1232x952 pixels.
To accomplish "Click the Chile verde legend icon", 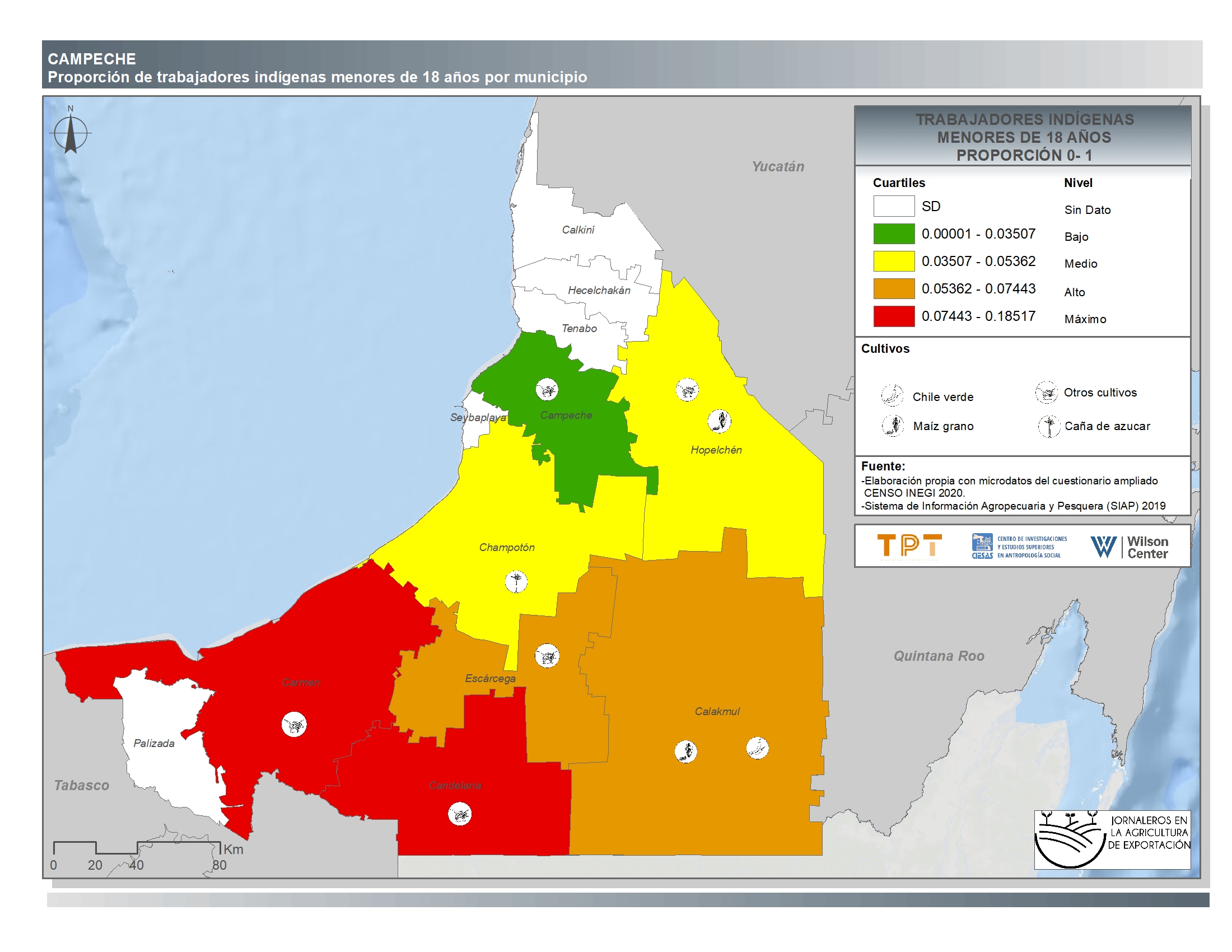I will pyautogui.click(x=892, y=395).
